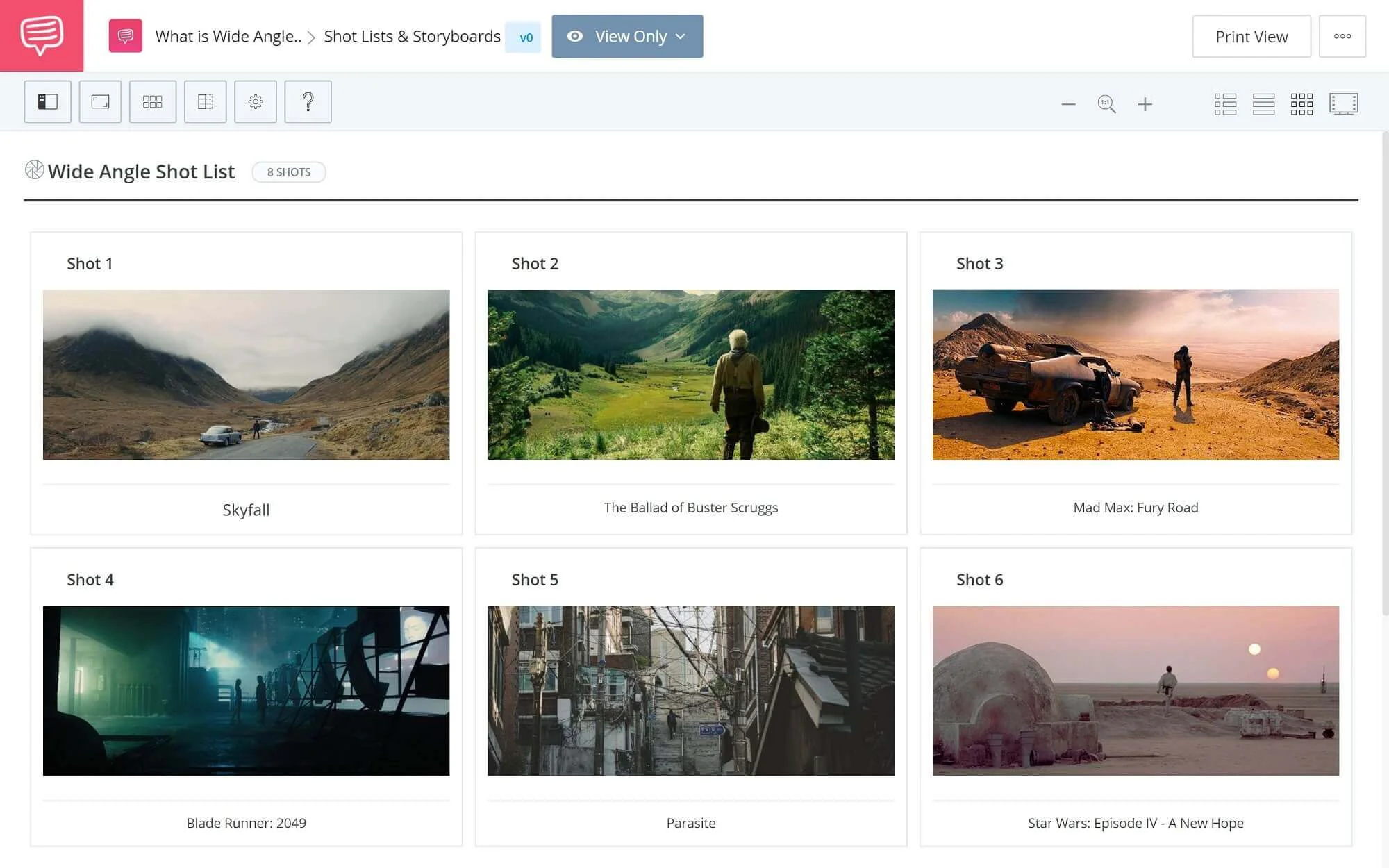Click the grid layout view icon
The image size is (1389, 868).
pyautogui.click(x=1301, y=103)
